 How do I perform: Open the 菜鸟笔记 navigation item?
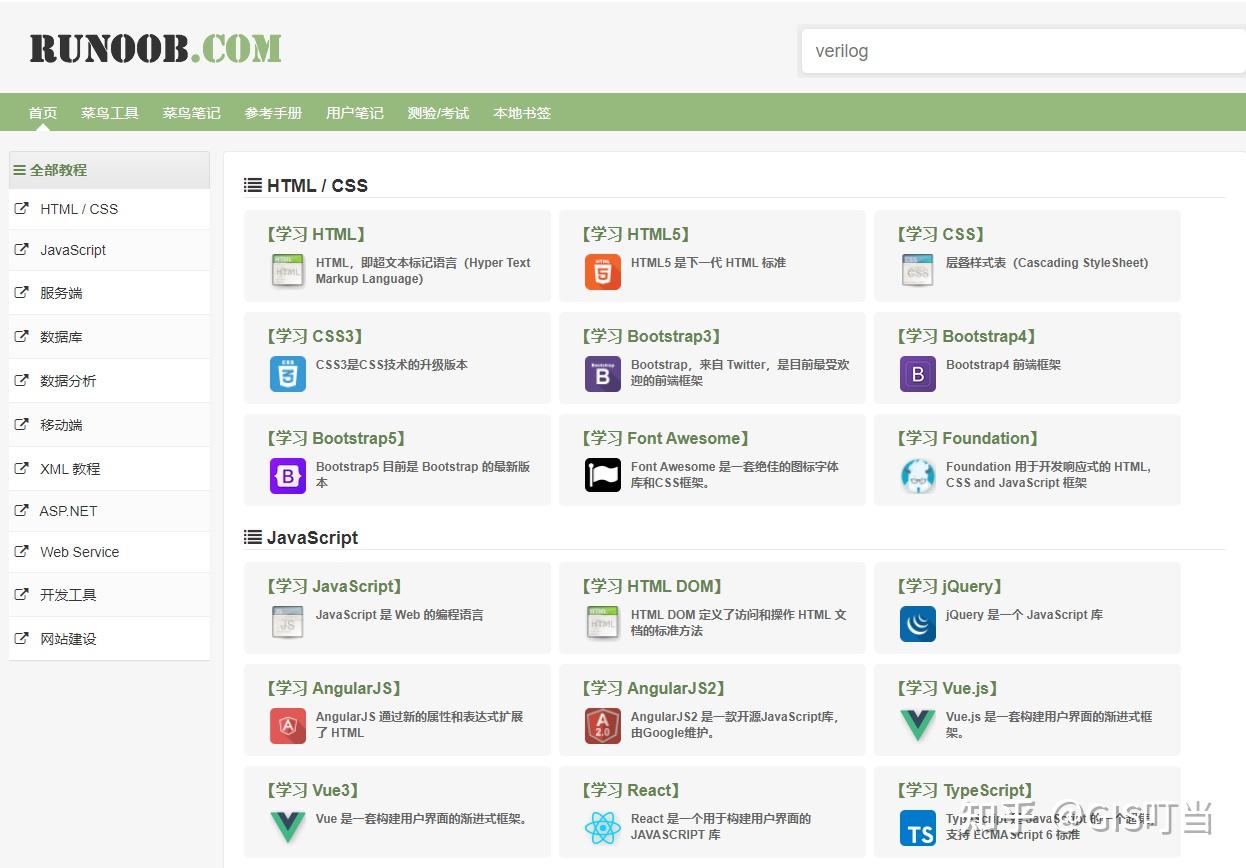(192, 113)
